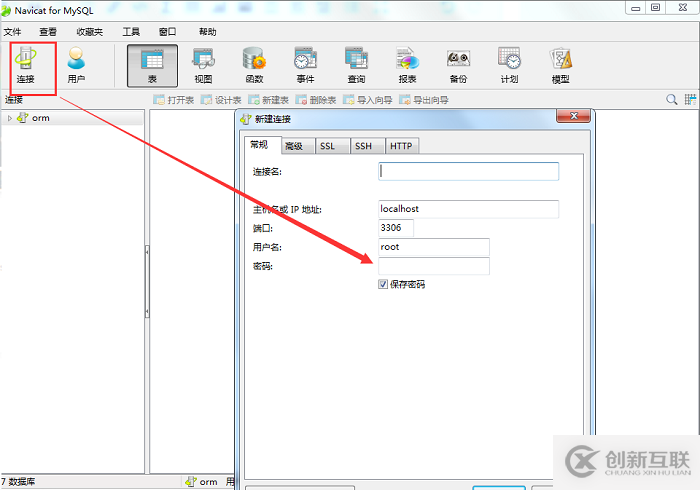Switch to the SSH tab
Screen dimensions: 700x490
(x=367, y=146)
